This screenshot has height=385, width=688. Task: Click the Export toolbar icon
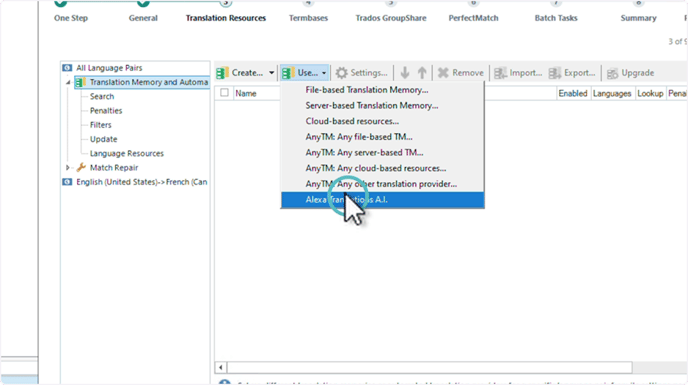tap(555, 73)
